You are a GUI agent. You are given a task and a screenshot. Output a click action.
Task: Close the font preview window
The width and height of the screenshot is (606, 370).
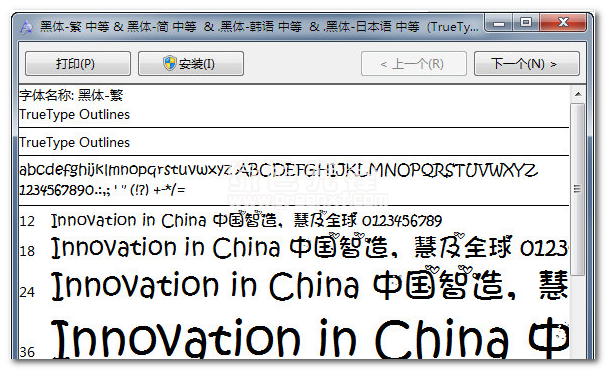(563, 23)
